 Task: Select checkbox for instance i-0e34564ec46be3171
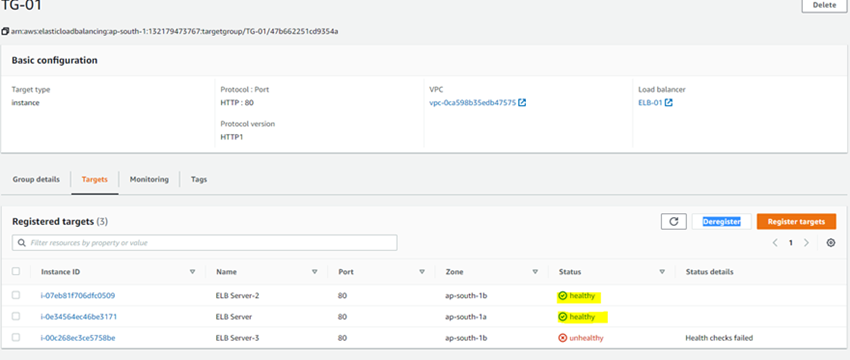point(16,316)
